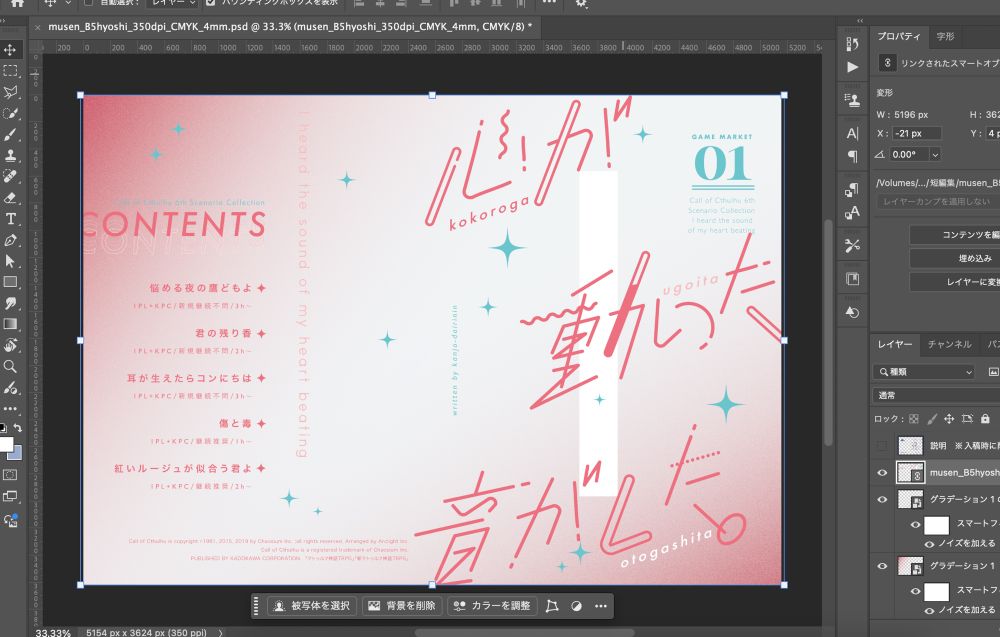Image resolution: width=1000 pixels, height=637 pixels.
Task: Open the auto-select レイヤー dropdown
Action: 172,3
